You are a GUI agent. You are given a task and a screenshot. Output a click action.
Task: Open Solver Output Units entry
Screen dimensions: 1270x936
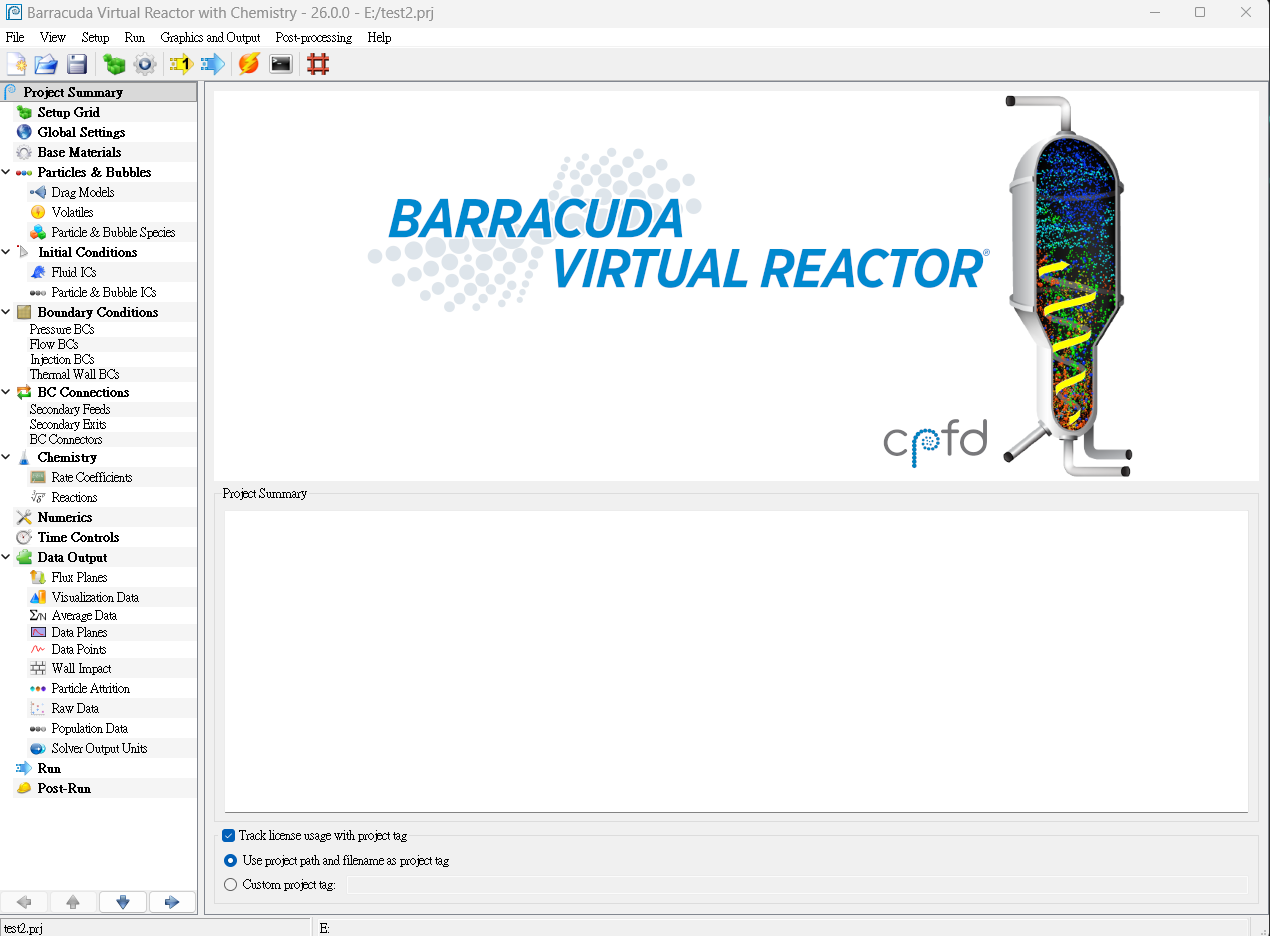[99, 748]
